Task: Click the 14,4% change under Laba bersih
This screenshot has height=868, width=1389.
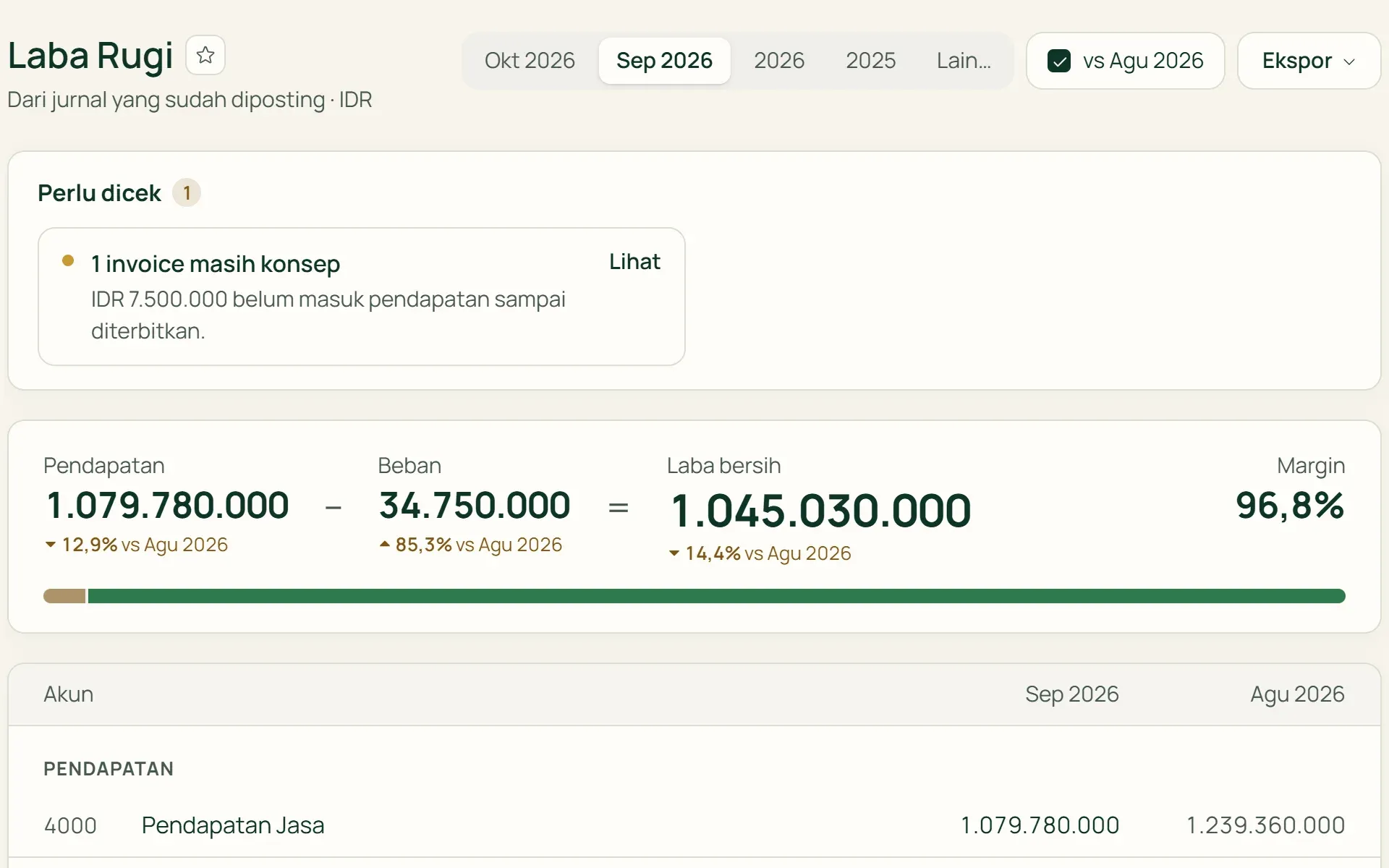Action: coord(760,553)
